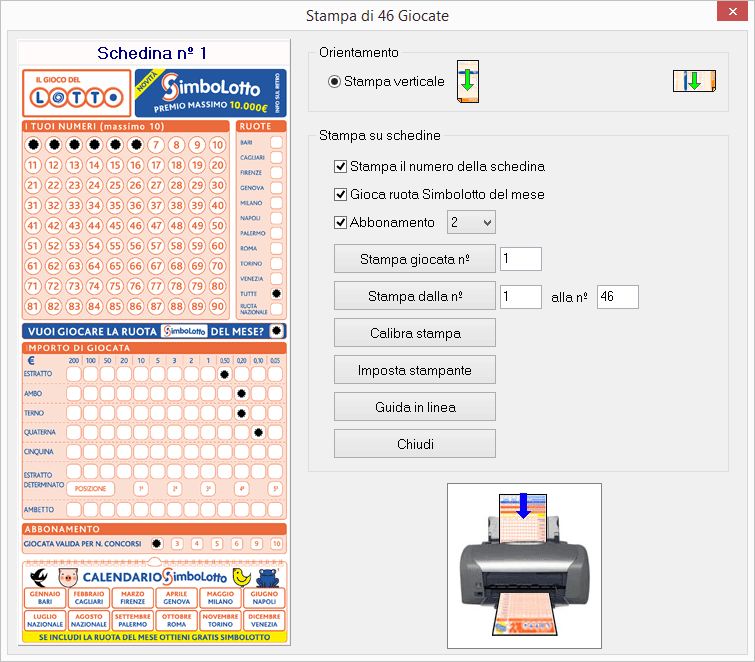Click the SETTEMBRE PALERMO calendar cell
Image resolution: width=755 pixels, height=662 pixels.
point(133,620)
